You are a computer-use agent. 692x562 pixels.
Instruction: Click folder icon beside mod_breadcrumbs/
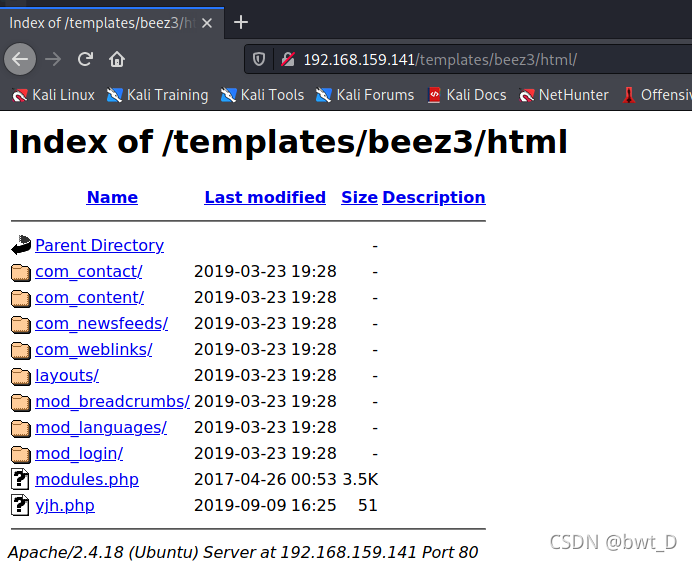point(21,403)
